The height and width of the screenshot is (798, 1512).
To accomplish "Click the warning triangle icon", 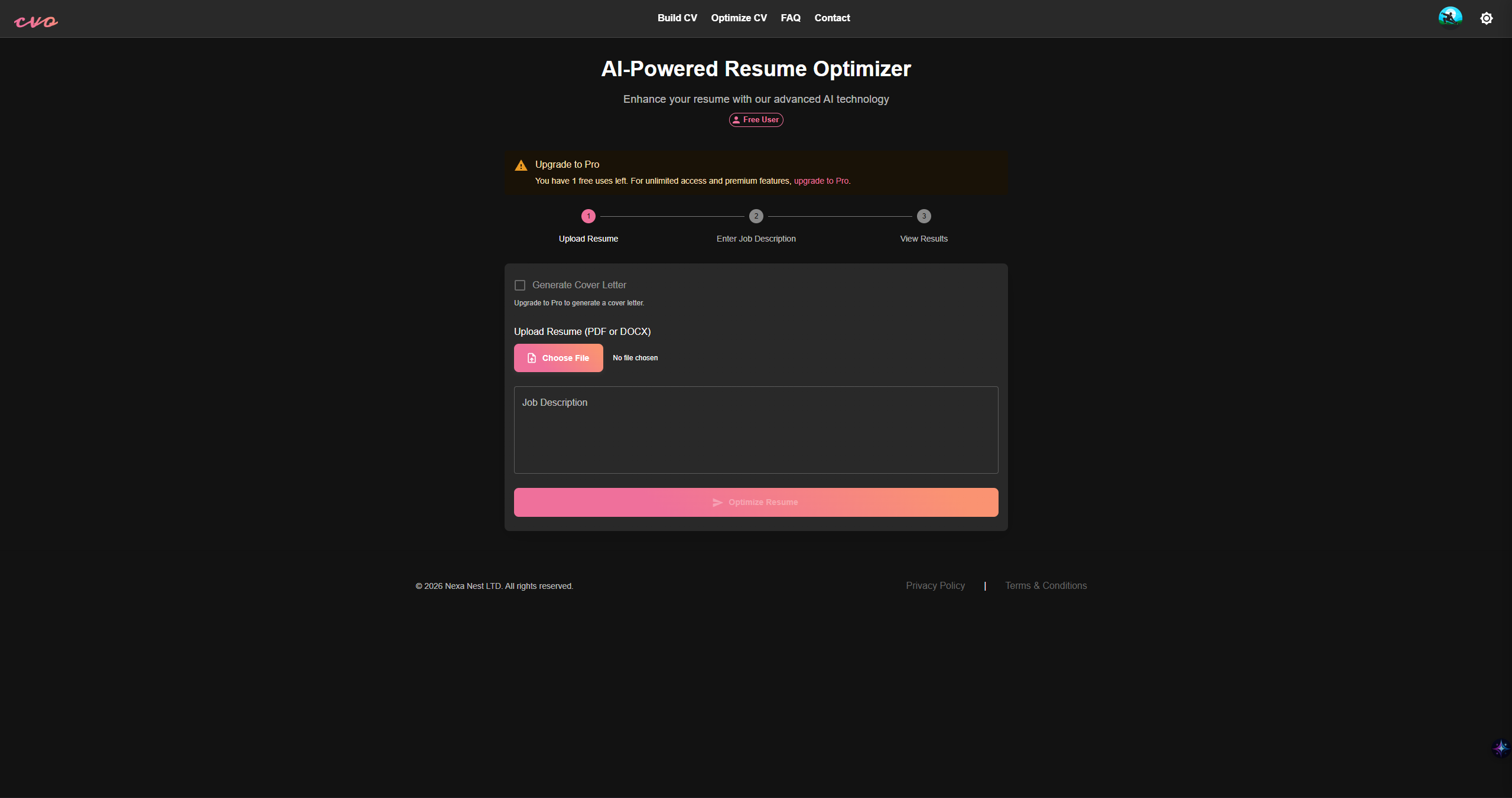I will [x=521, y=165].
